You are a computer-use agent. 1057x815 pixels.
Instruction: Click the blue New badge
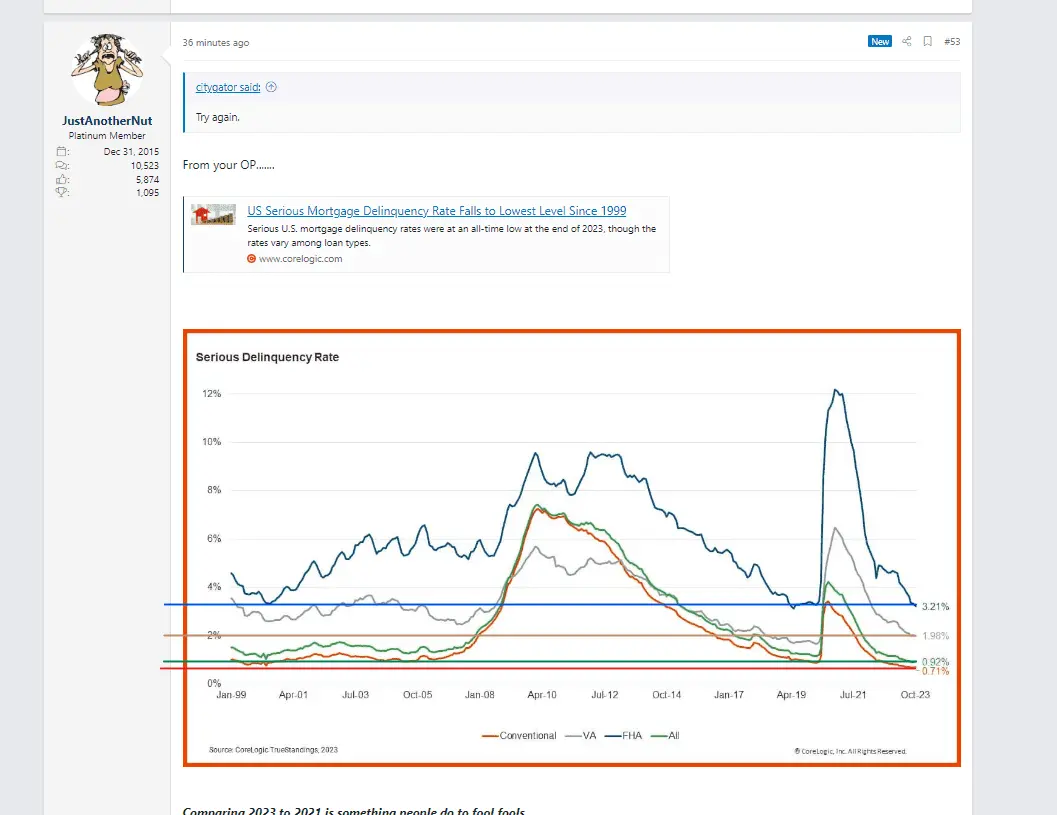click(880, 42)
